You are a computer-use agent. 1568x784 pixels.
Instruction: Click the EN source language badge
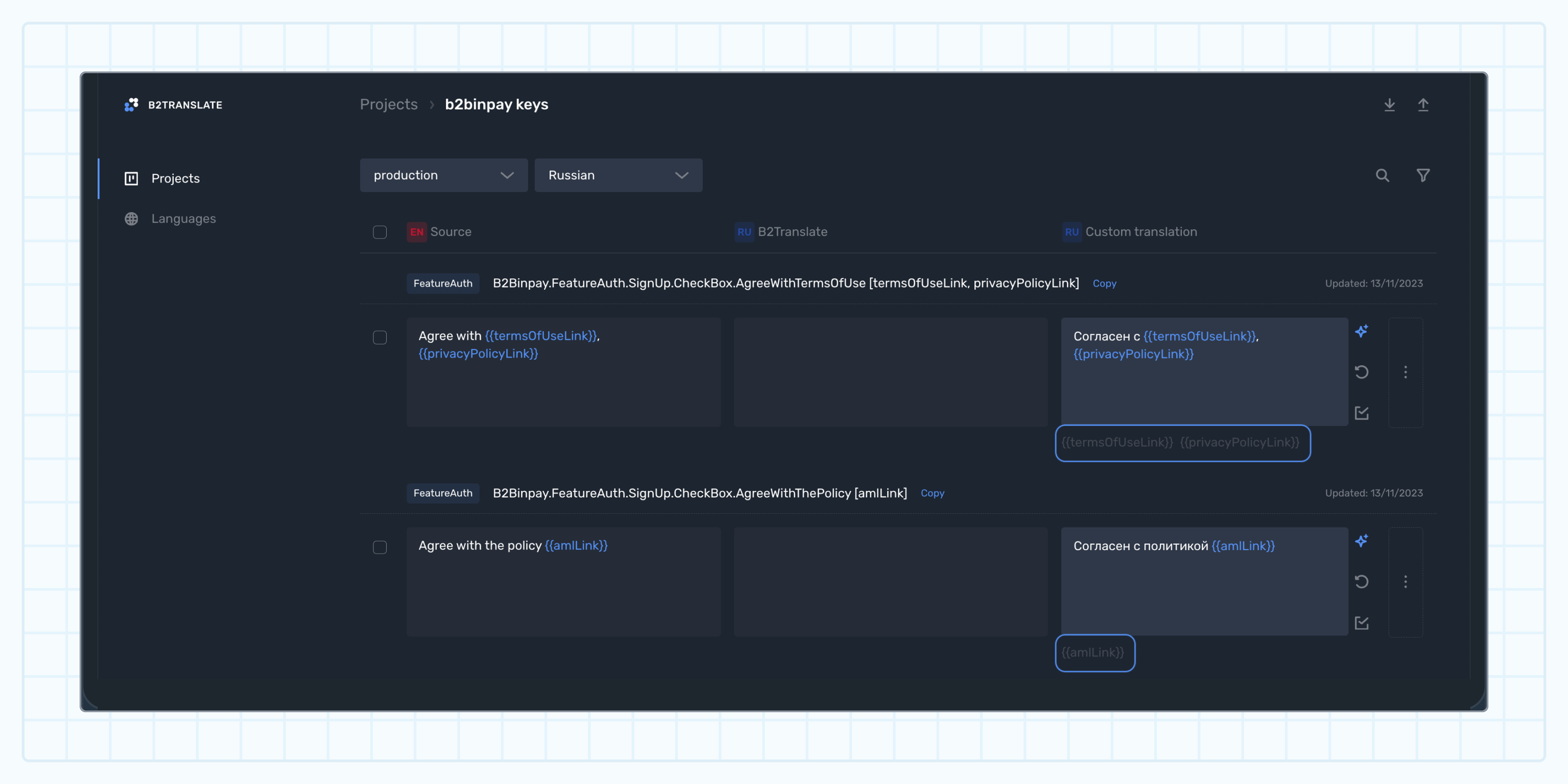[416, 232]
